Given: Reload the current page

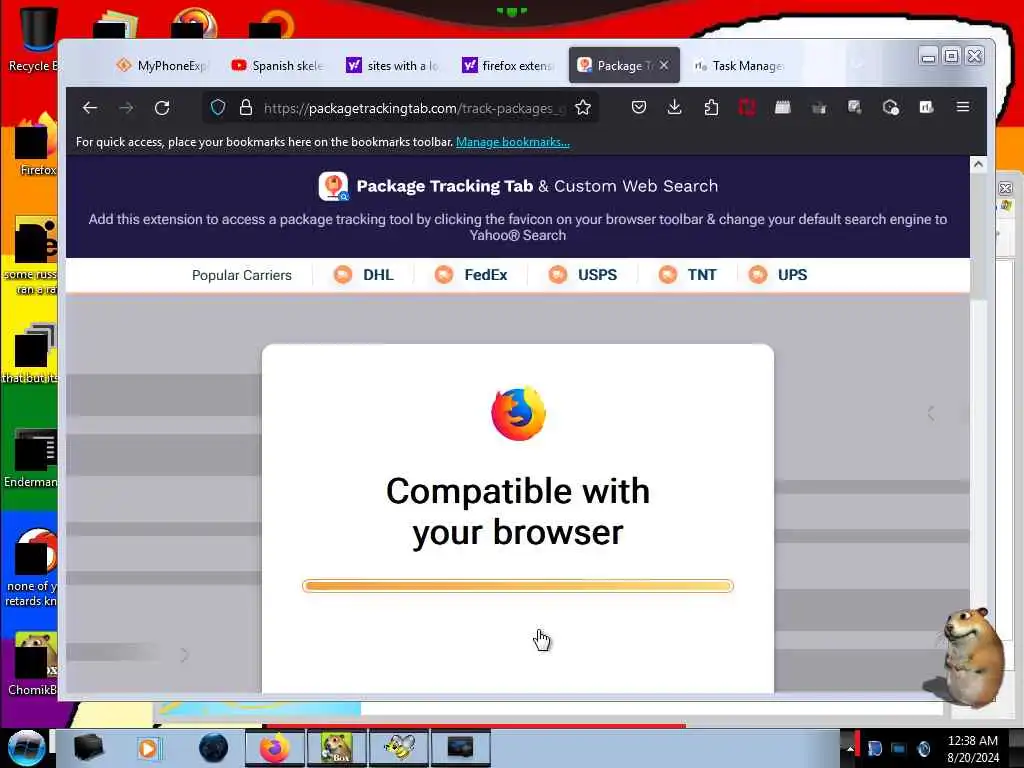Looking at the screenshot, I should coord(162,108).
